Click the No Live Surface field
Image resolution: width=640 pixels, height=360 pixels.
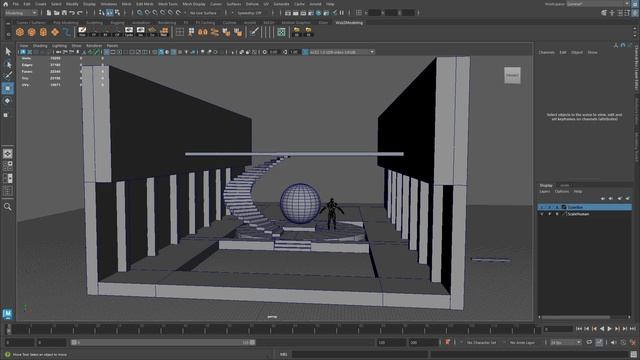tap(204, 13)
